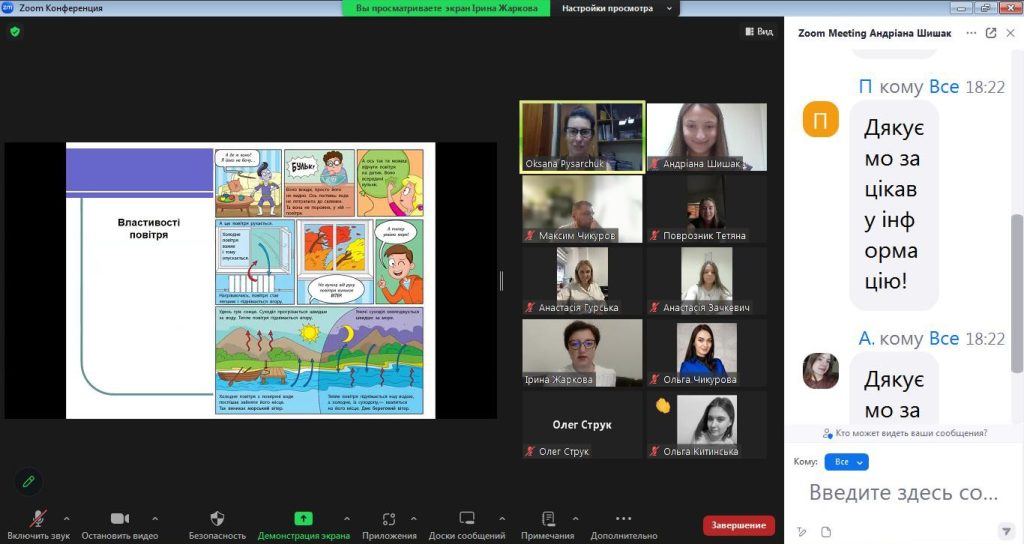Click the green encryption shield icon
The image size is (1024, 544).
coord(15,31)
